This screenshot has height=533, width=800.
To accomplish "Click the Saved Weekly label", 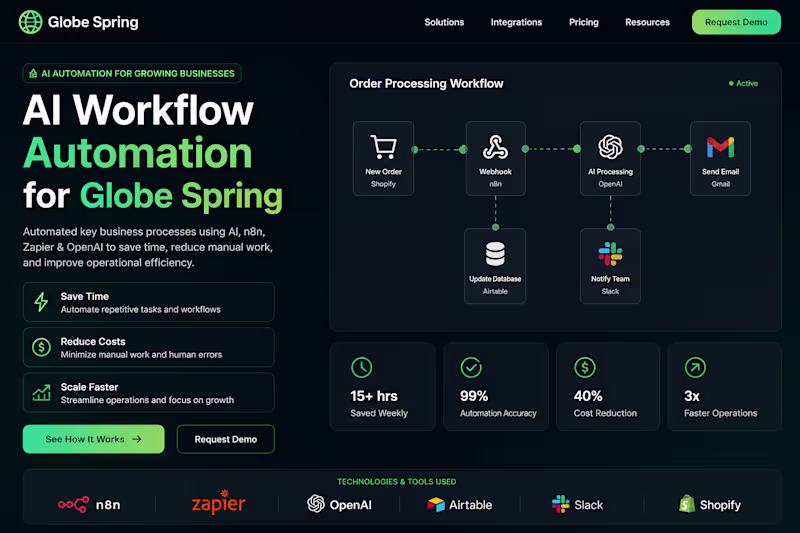I will click(x=379, y=413).
